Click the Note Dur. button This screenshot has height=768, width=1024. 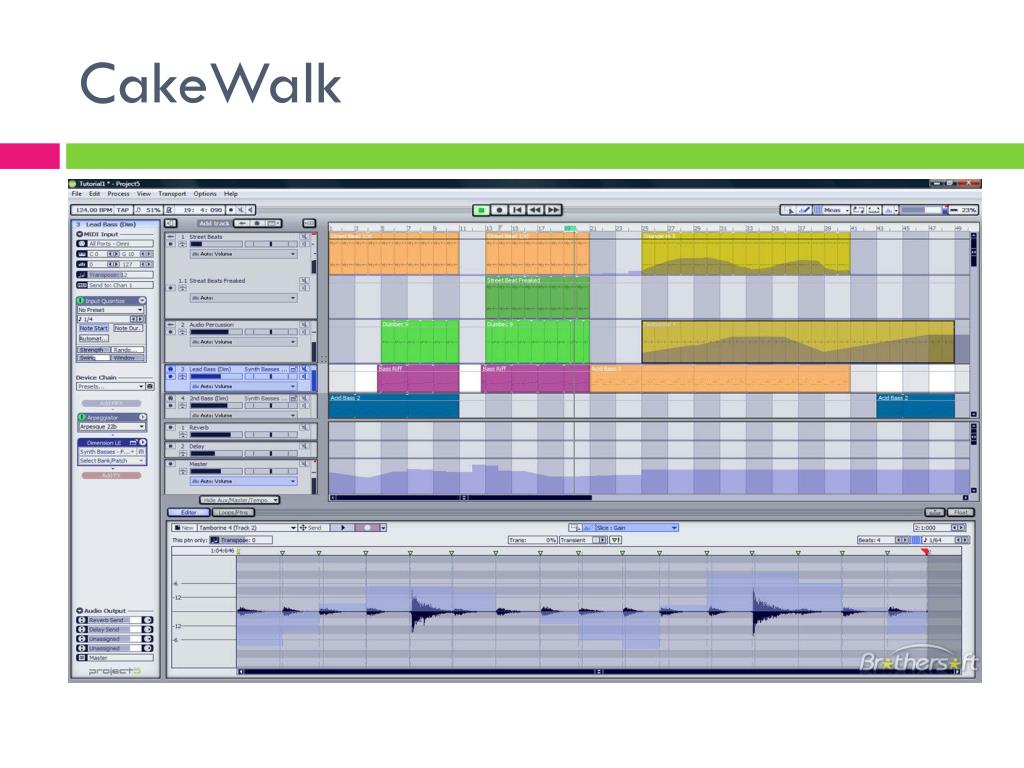128,328
